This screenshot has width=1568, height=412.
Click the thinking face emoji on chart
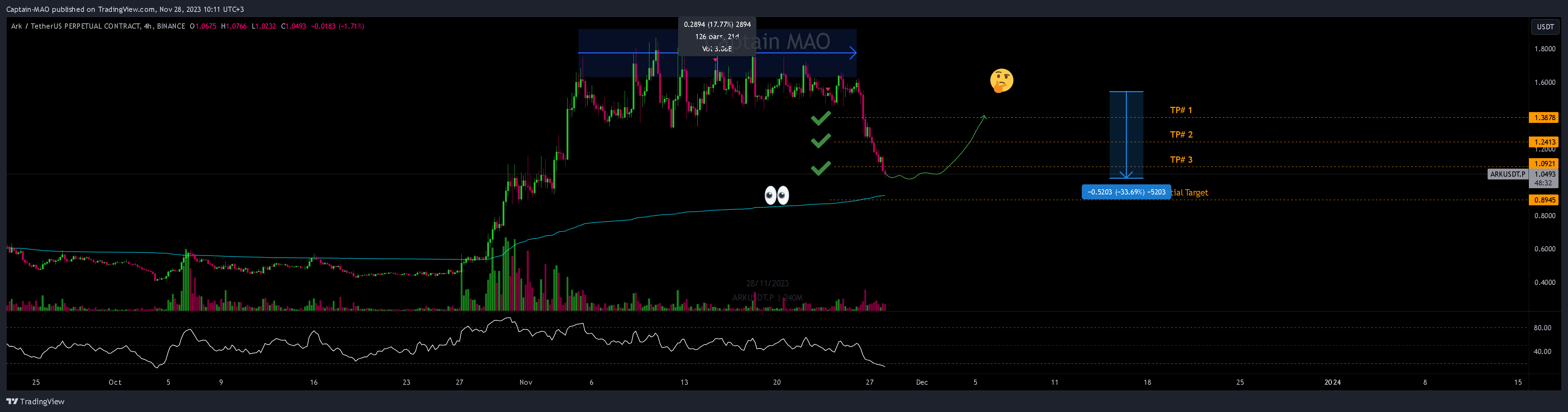pyautogui.click(x=1001, y=81)
